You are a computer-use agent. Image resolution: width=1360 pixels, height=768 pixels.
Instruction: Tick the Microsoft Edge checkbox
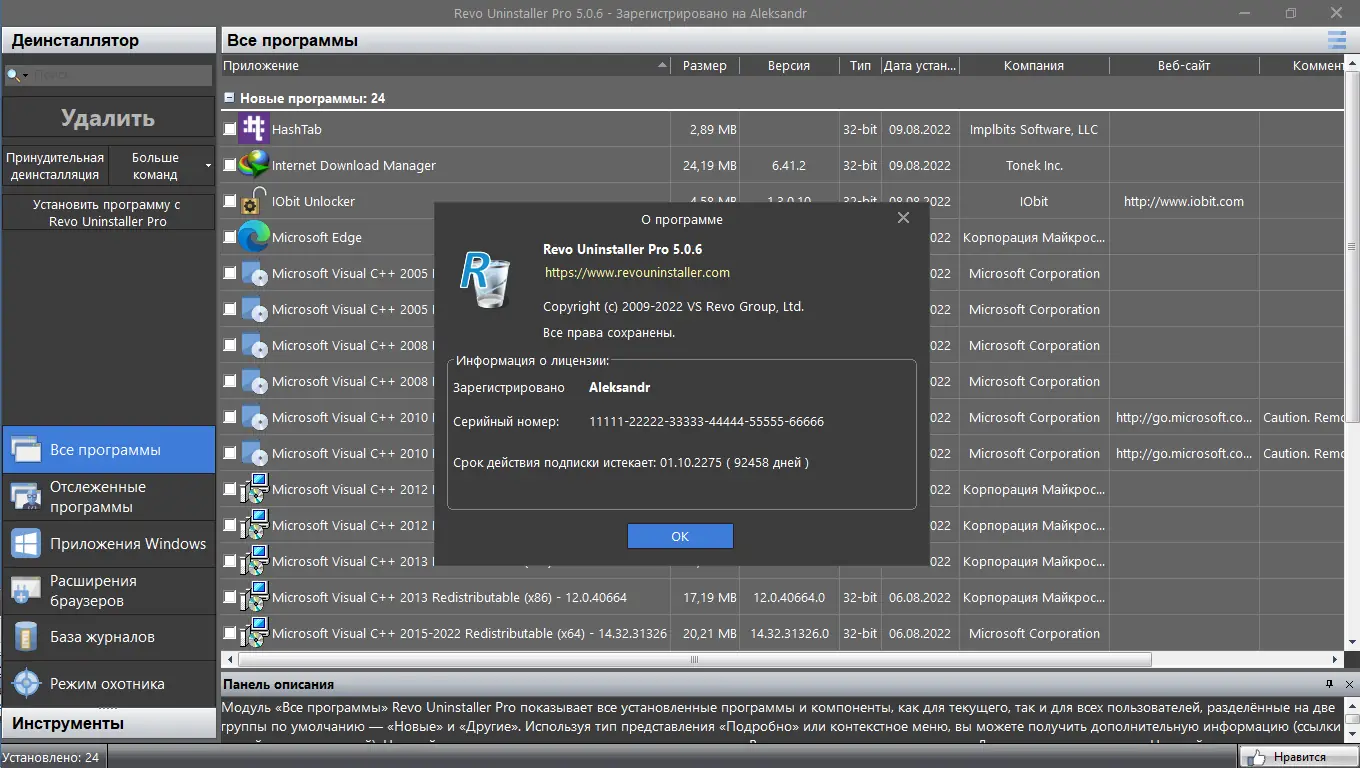pos(230,237)
